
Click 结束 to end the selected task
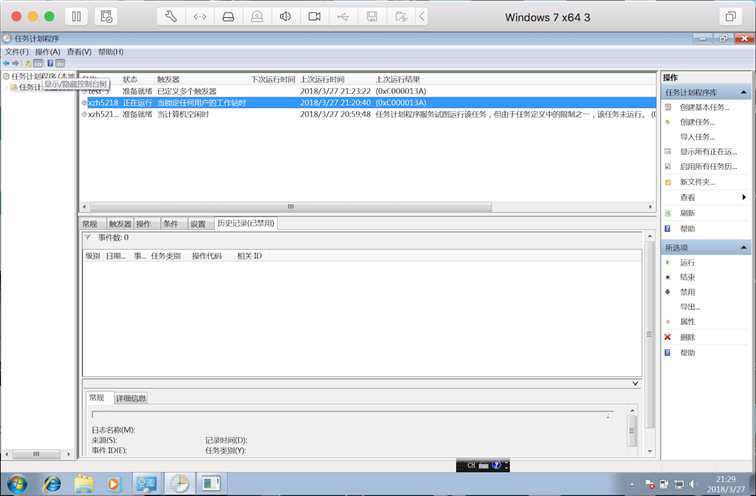(x=688, y=277)
